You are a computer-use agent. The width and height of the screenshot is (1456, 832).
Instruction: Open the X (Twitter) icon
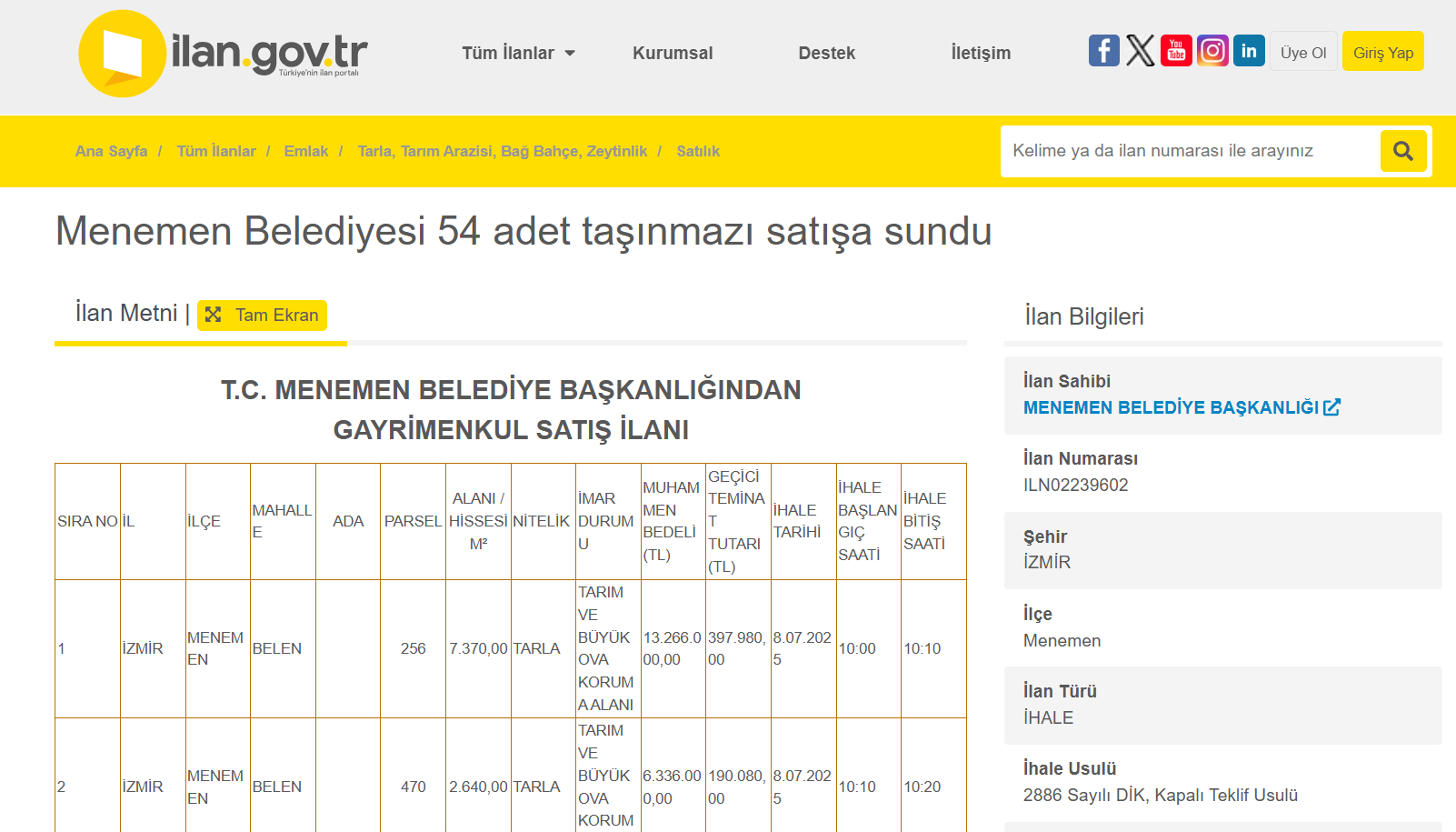[x=1140, y=51]
